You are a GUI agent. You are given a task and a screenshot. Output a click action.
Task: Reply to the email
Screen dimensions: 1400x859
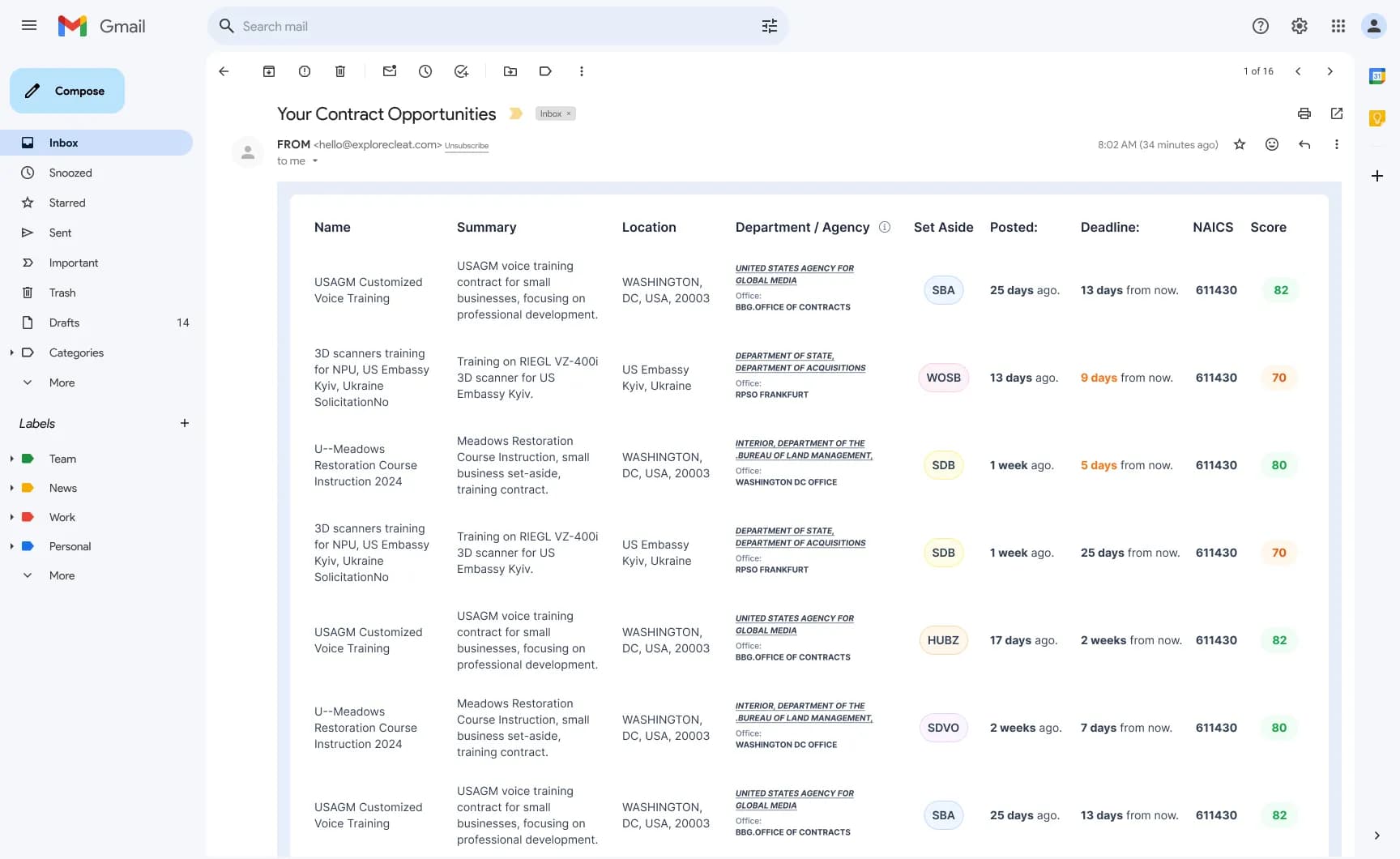(x=1304, y=144)
